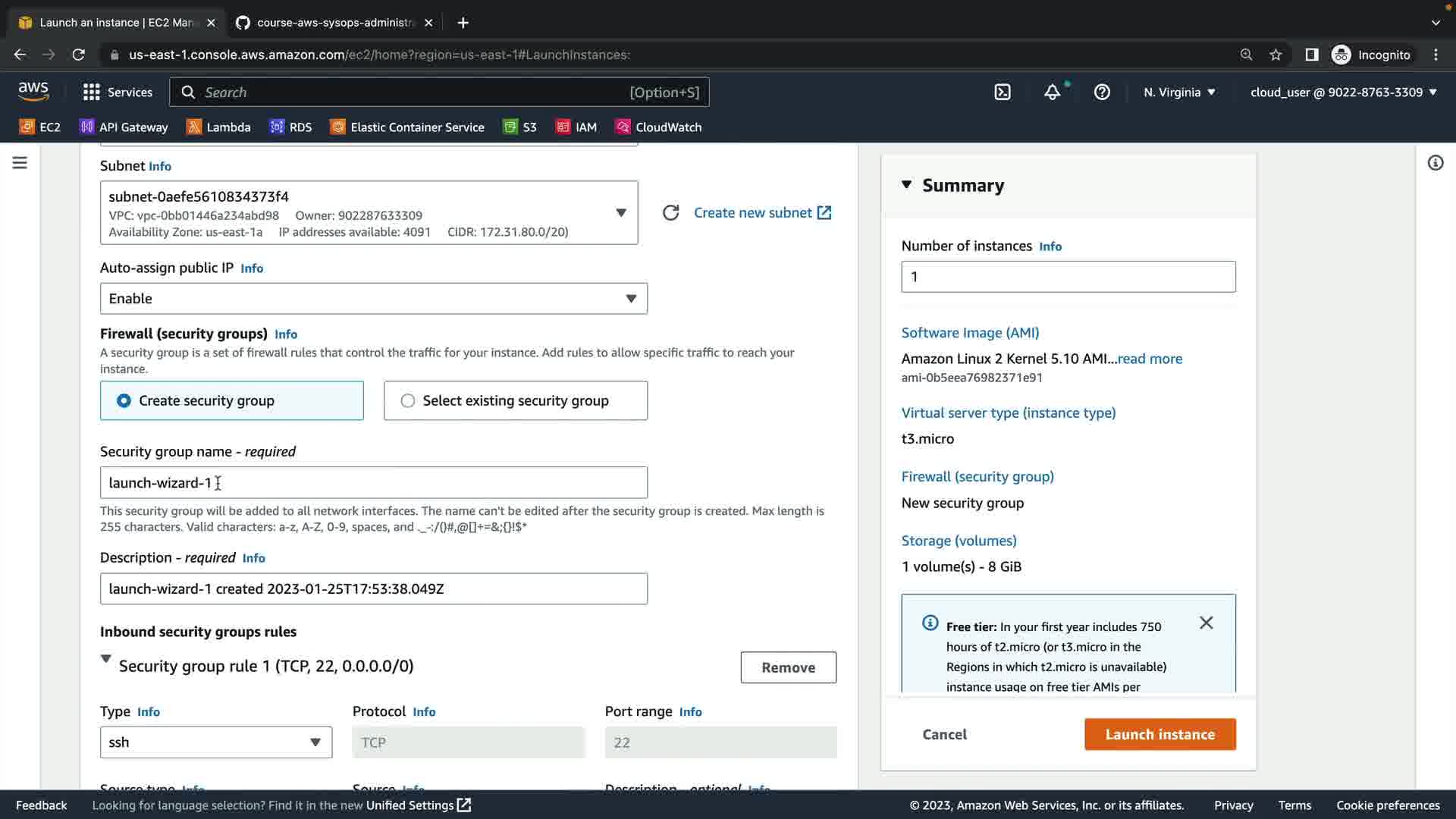Open AWS CloudShell icon in header
This screenshot has height=819, width=1456.
[1003, 93]
